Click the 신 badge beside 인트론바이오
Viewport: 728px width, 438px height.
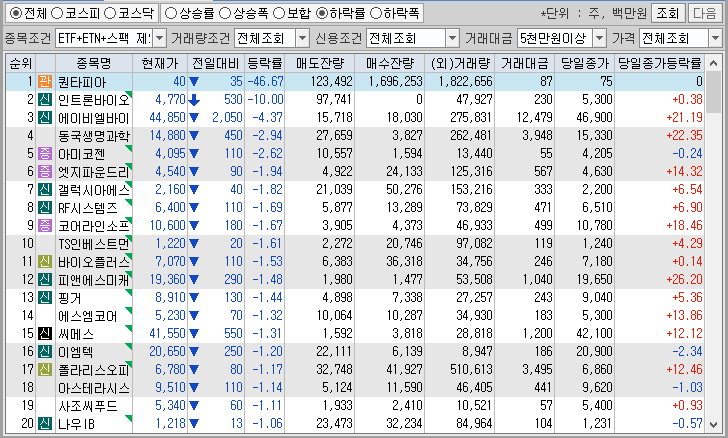click(x=45, y=99)
